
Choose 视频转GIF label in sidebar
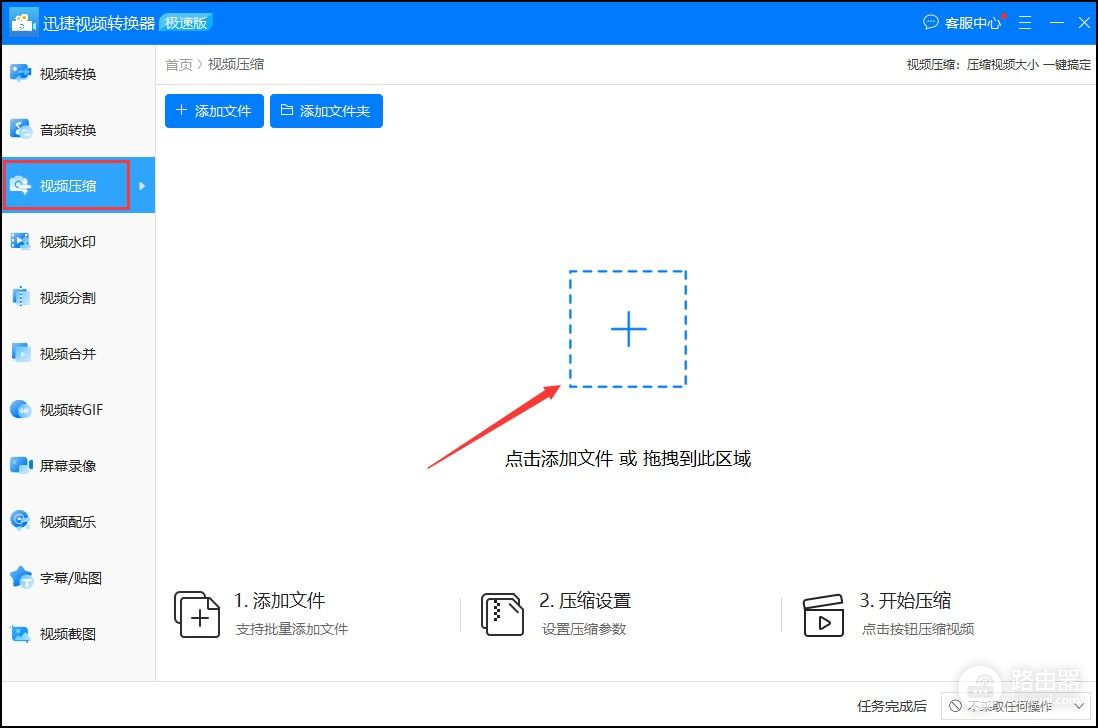tap(71, 410)
